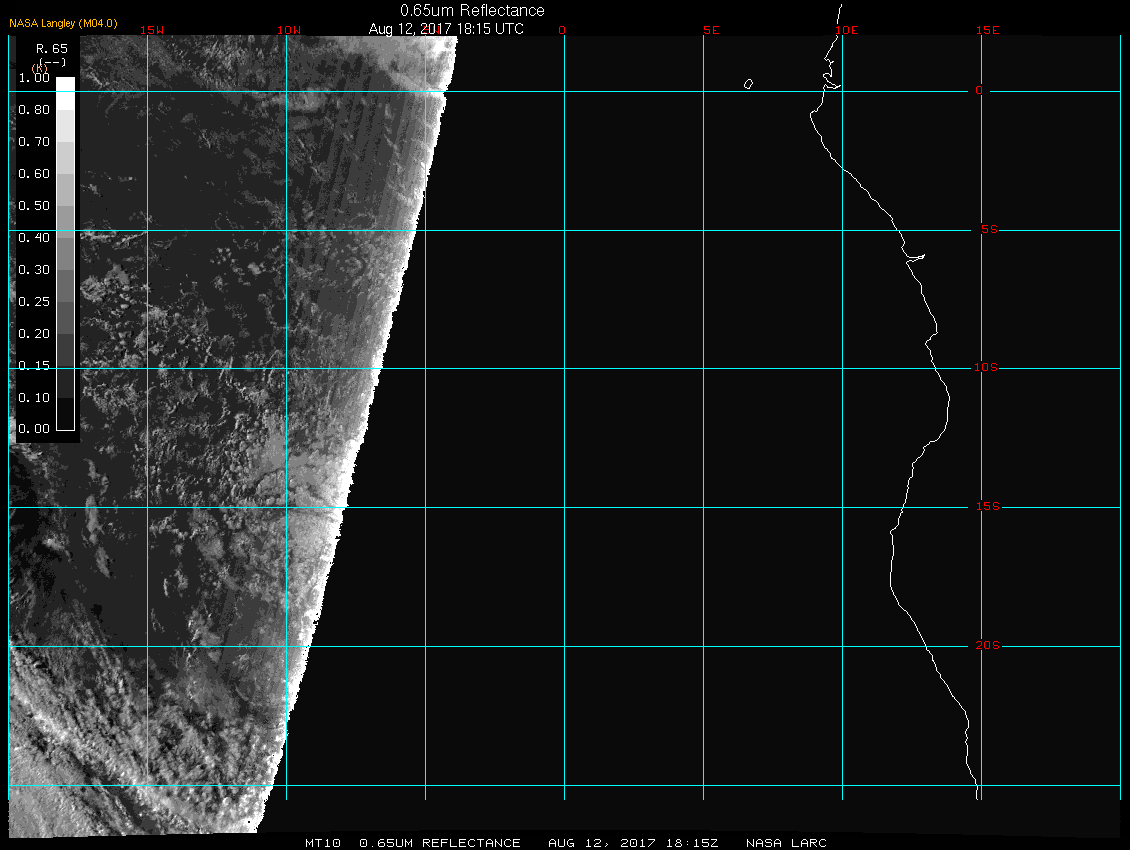Select the "0.65um Reflectance" title

[x=472, y=10]
